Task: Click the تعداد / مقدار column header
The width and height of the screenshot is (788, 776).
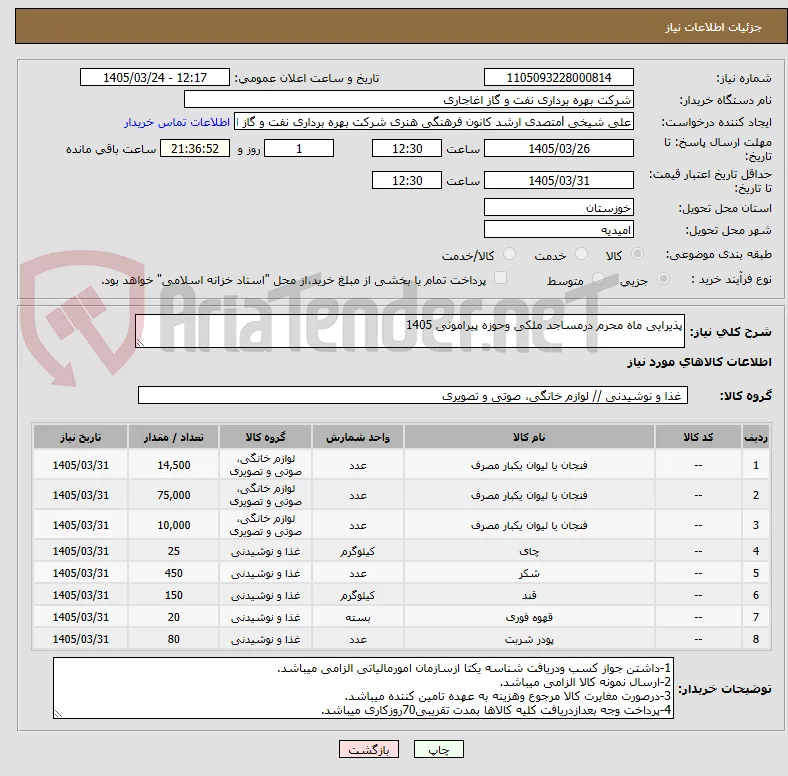Action: click(173, 437)
